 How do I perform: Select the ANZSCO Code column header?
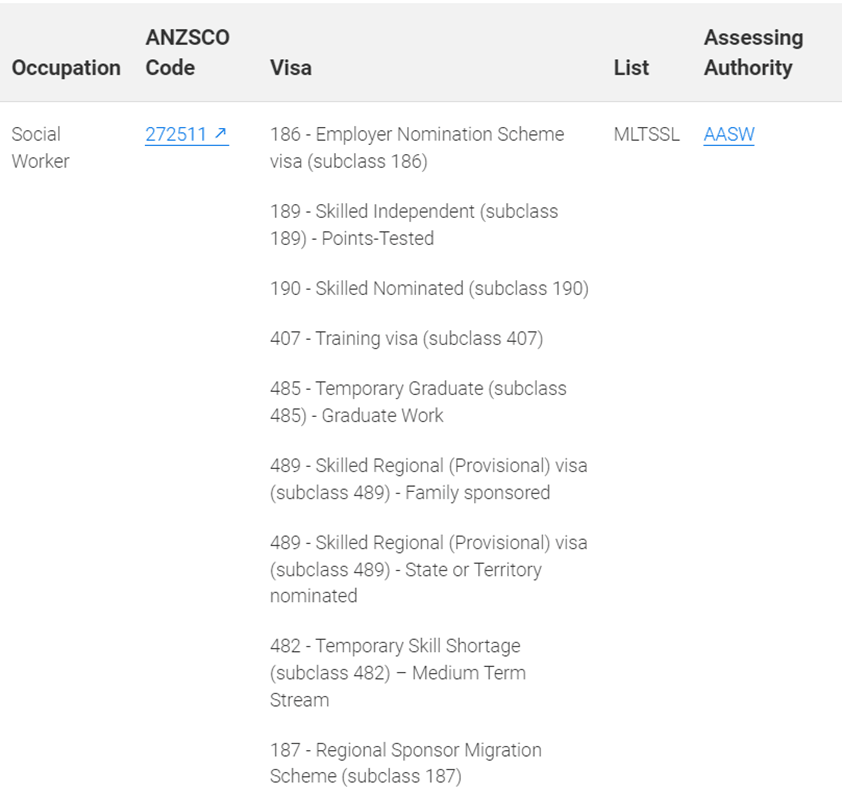[x=187, y=53]
